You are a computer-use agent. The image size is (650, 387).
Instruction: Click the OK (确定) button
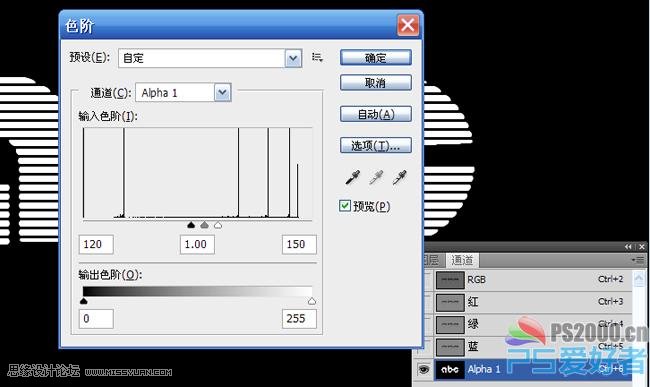click(376, 57)
